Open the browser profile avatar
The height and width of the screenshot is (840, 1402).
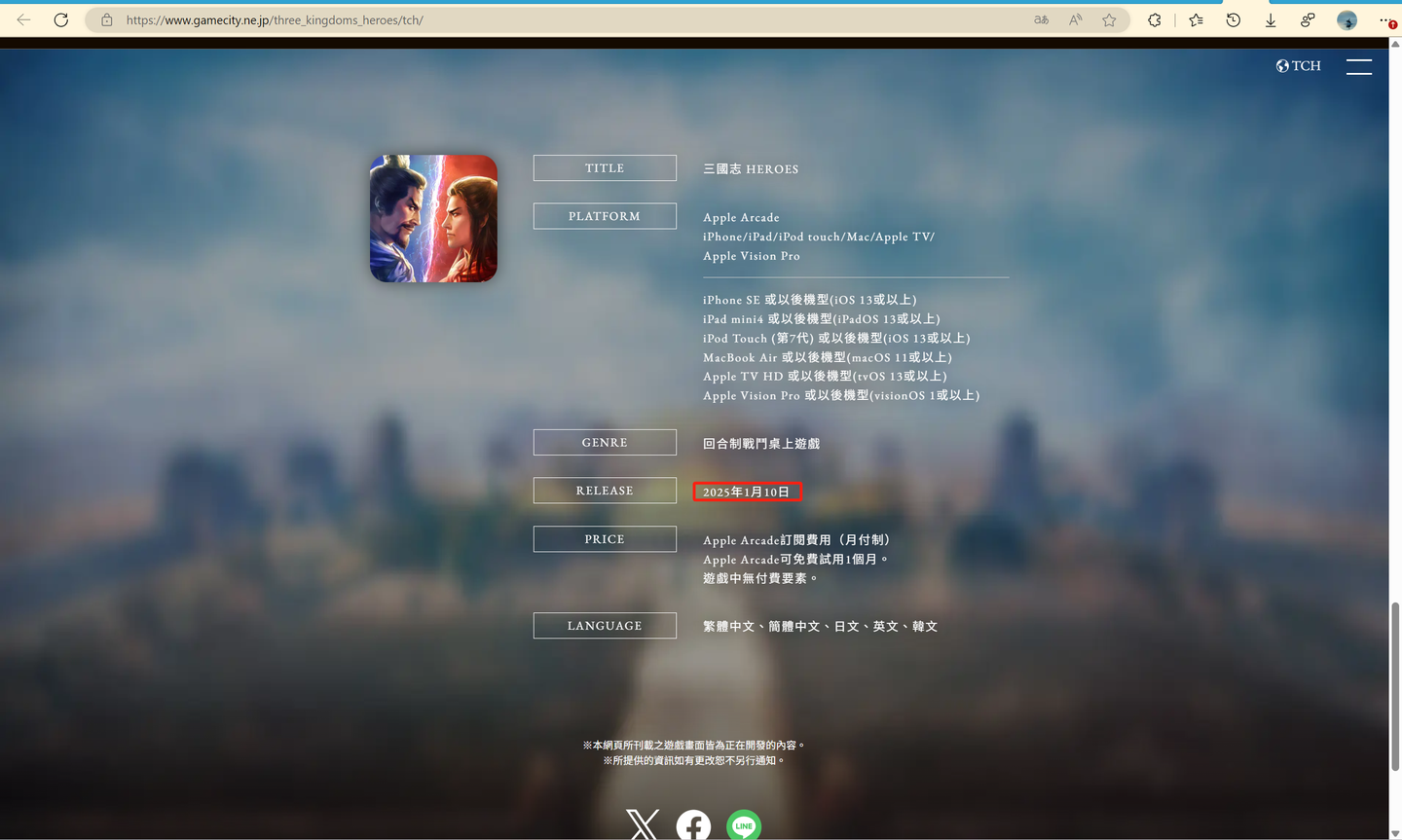point(1347,19)
